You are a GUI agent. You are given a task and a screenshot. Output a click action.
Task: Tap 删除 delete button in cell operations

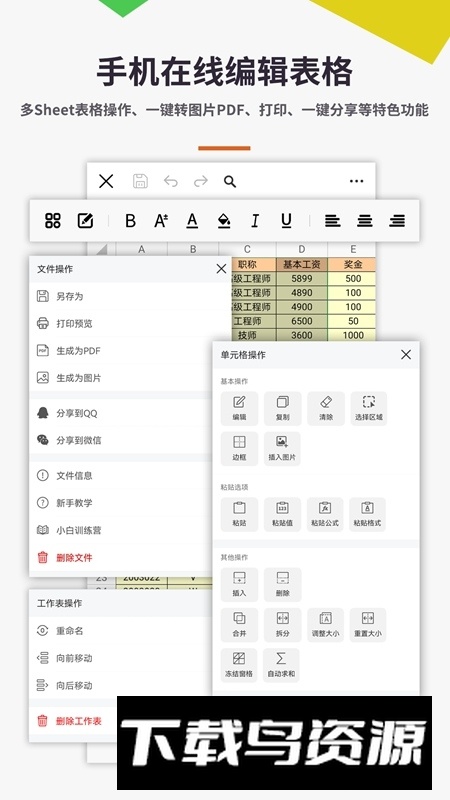[283, 584]
